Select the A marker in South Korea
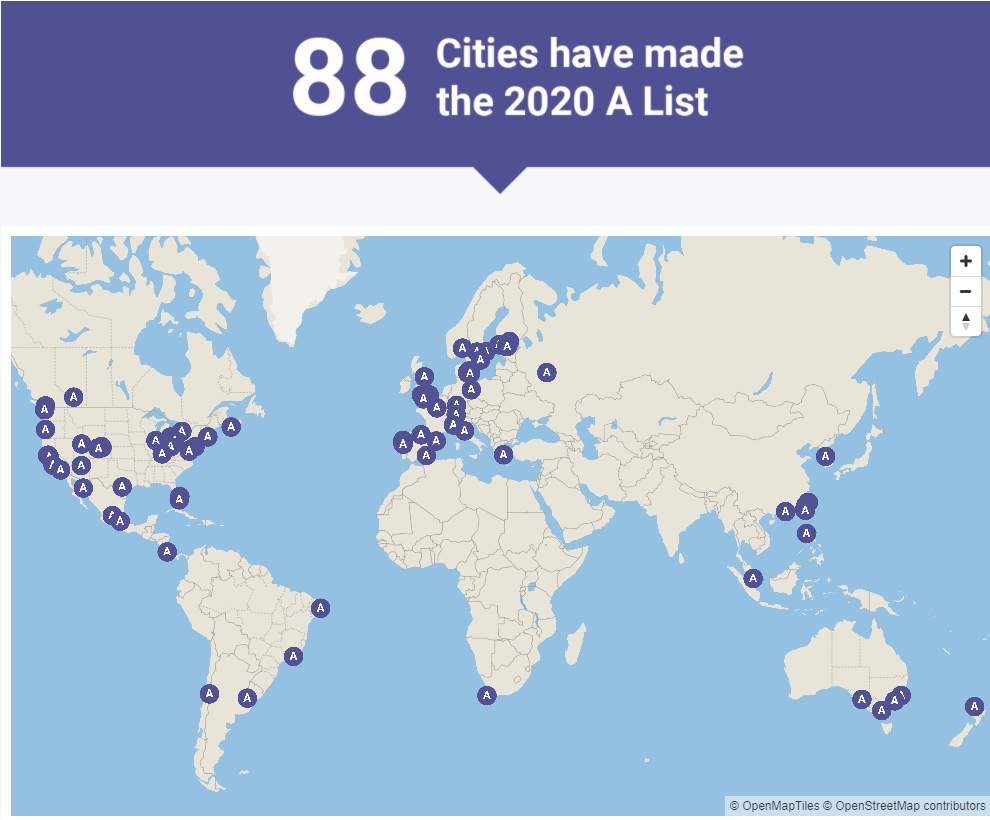Screen dimensions: 990x820 tap(825, 456)
